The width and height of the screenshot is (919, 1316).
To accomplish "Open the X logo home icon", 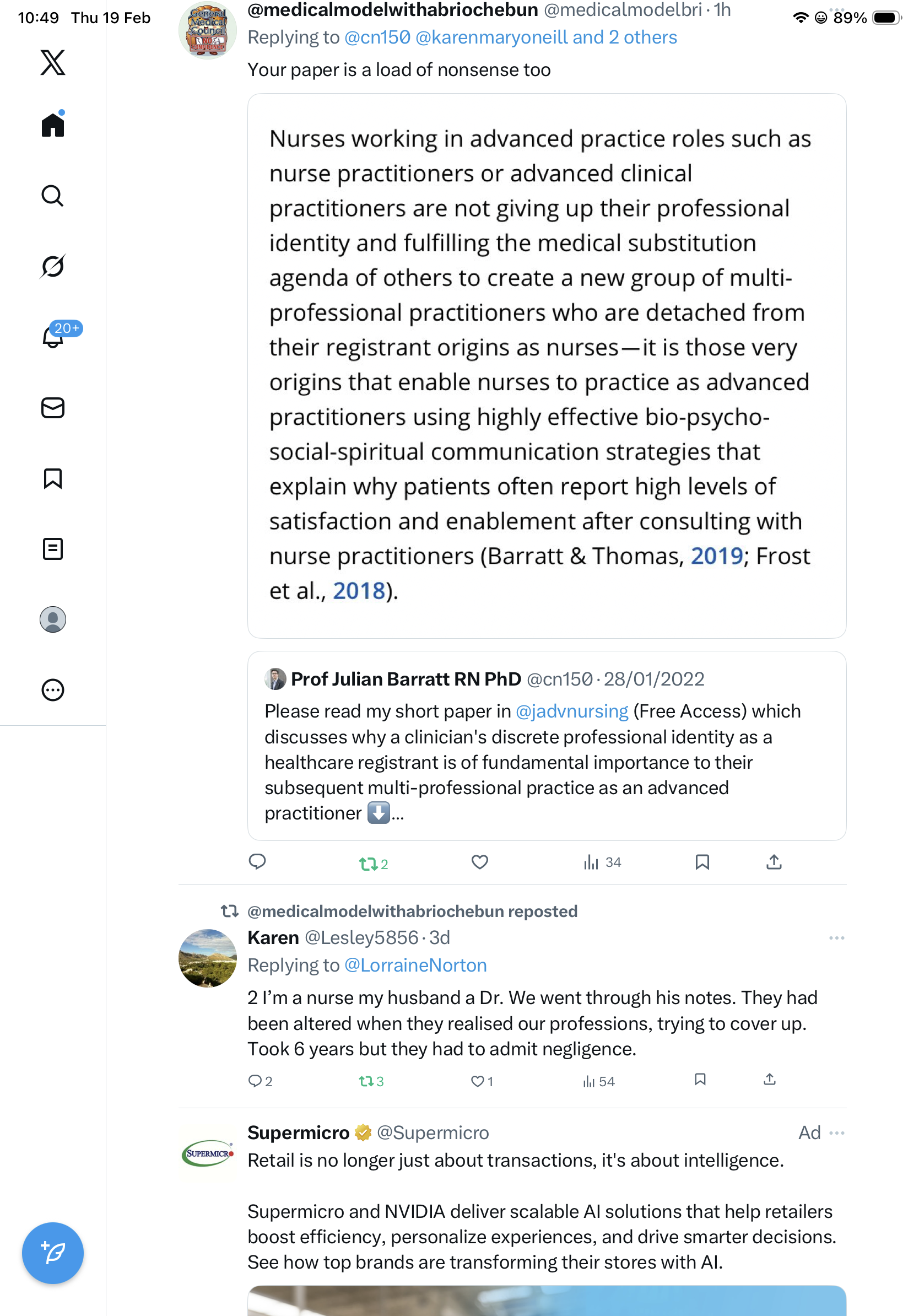I will pos(53,62).
